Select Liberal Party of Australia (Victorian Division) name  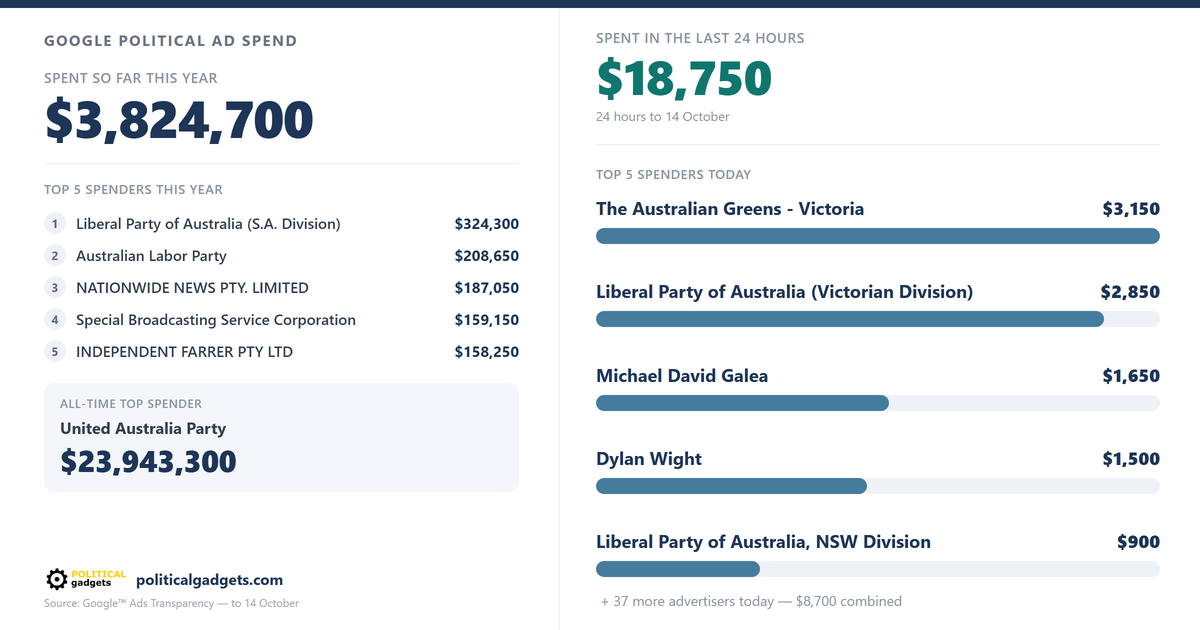tap(784, 292)
